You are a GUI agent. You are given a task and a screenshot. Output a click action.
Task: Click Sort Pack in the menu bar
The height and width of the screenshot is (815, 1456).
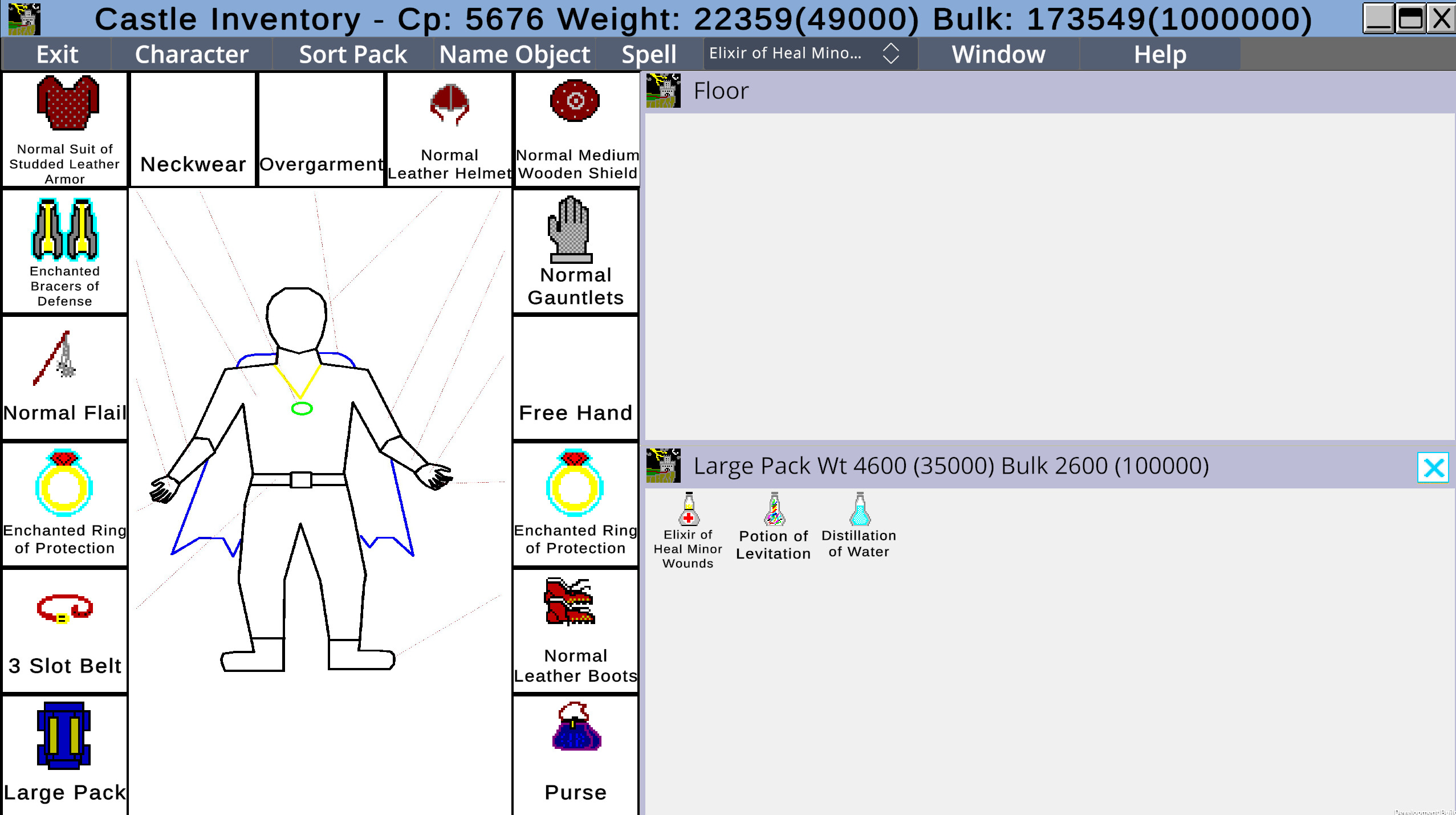(x=352, y=54)
